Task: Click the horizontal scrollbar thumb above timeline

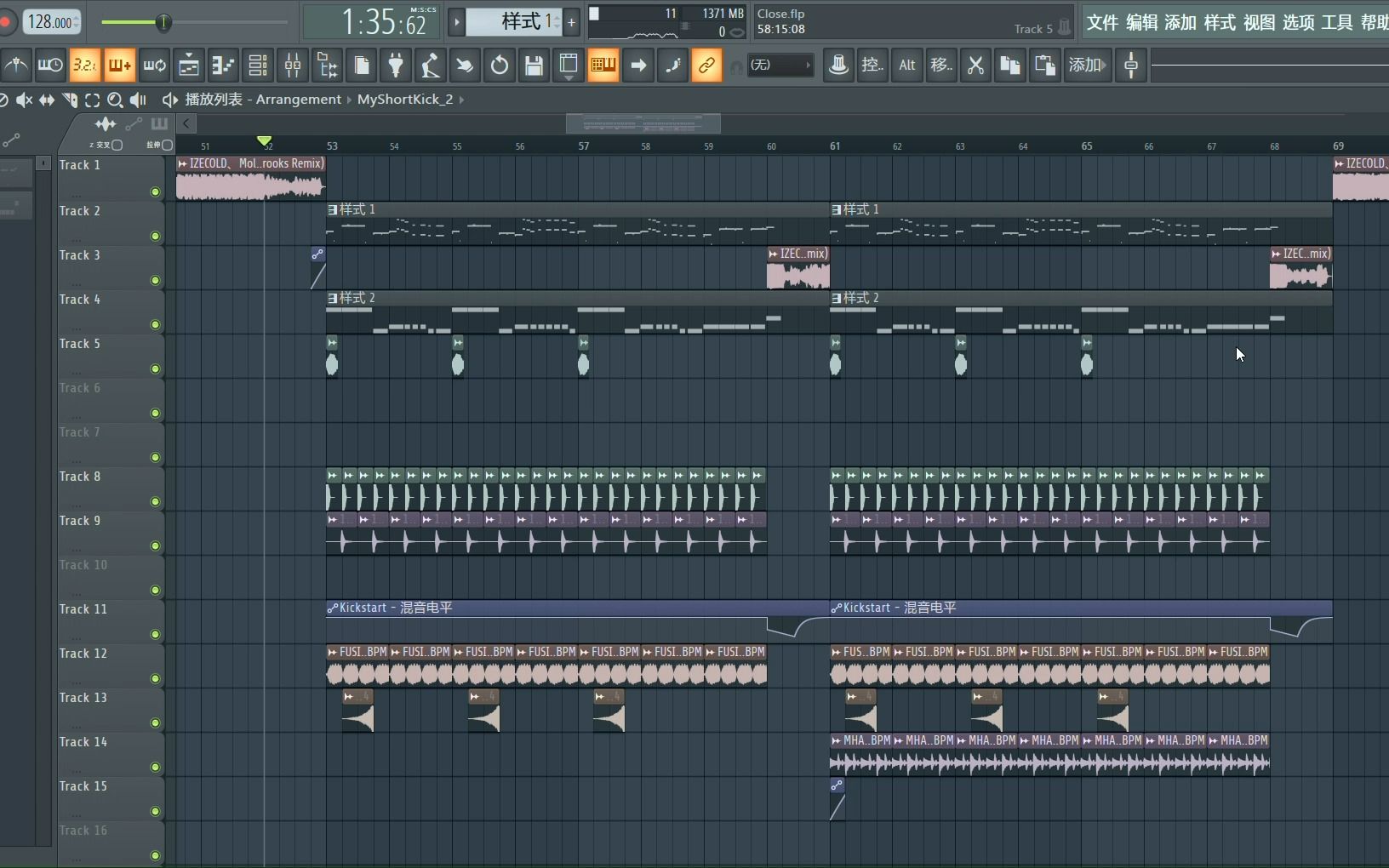Action: pos(643,124)
